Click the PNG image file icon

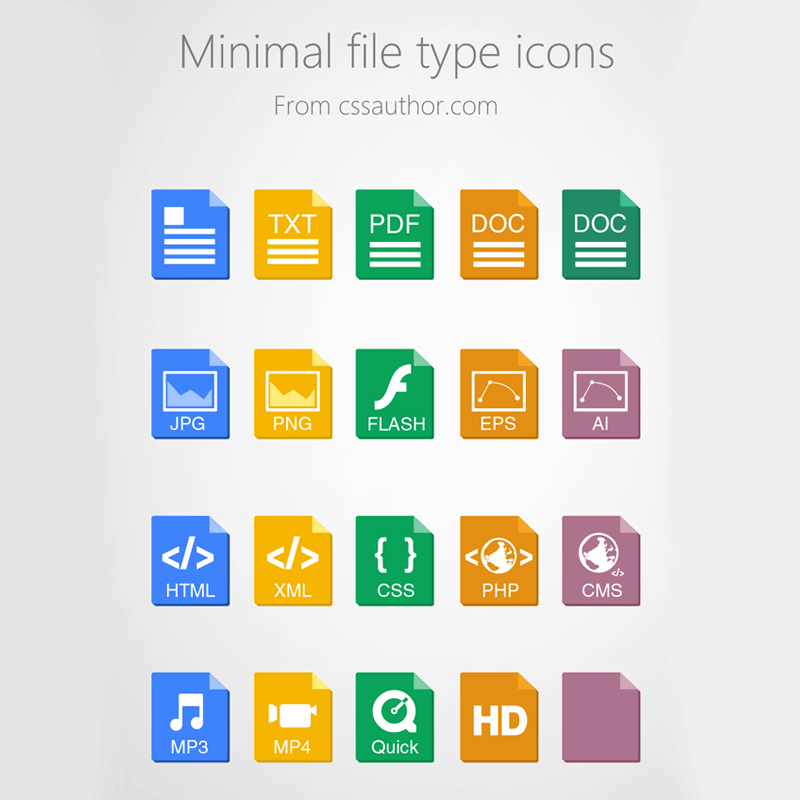(x=293, y=397)
